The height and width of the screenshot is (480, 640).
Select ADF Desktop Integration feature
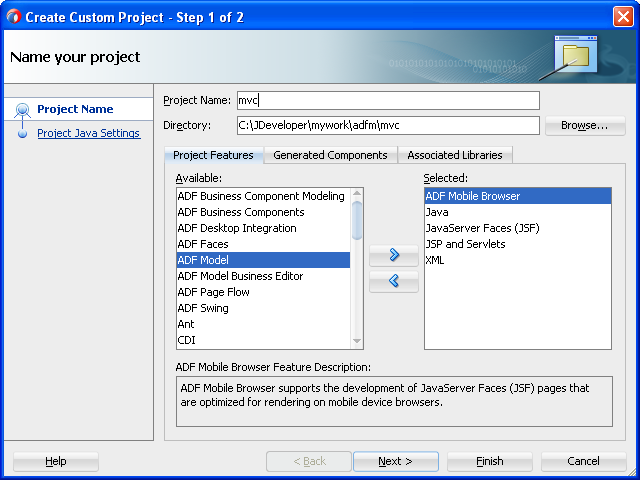(x=263, y=228)
